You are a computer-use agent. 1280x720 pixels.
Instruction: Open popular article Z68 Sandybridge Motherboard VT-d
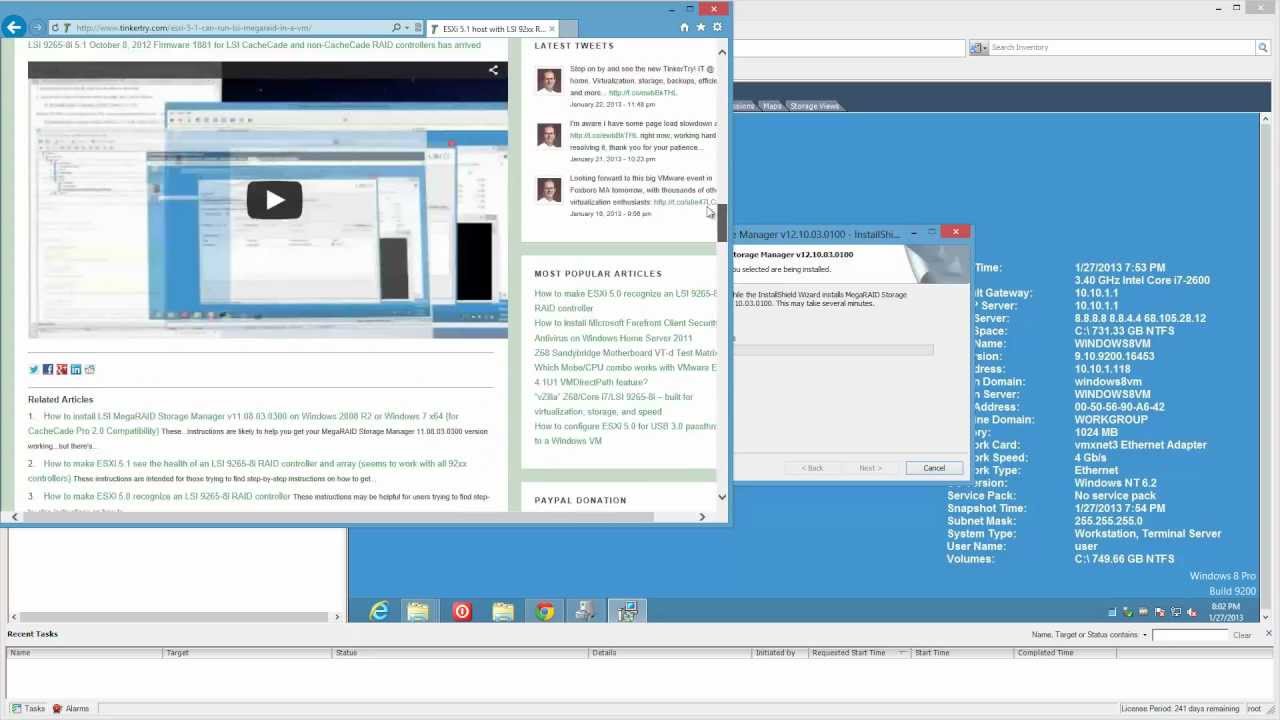(x=625, y=353)
